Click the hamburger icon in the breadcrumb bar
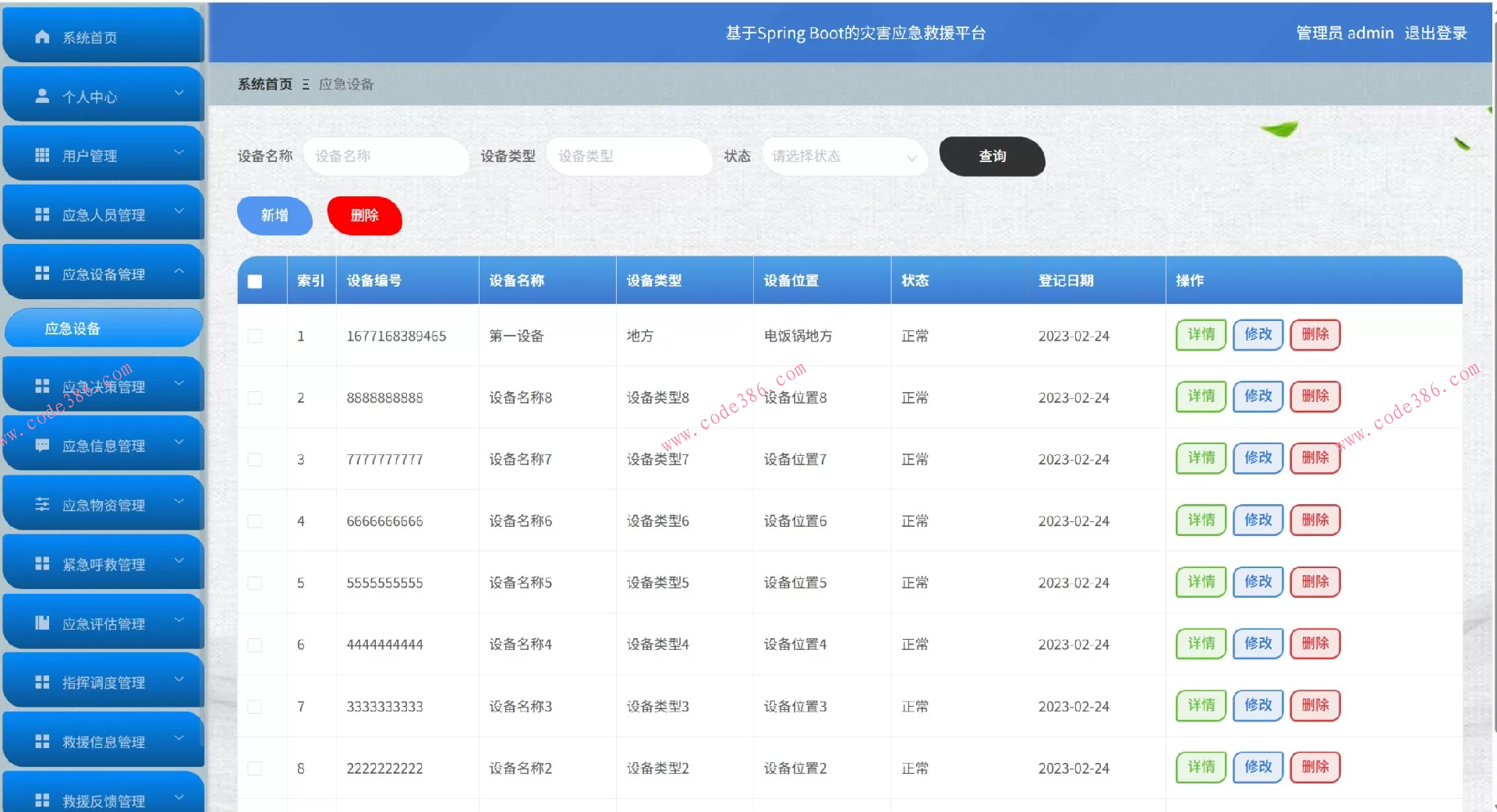Viewport: 1497px width, 812px height. (305, 84)
